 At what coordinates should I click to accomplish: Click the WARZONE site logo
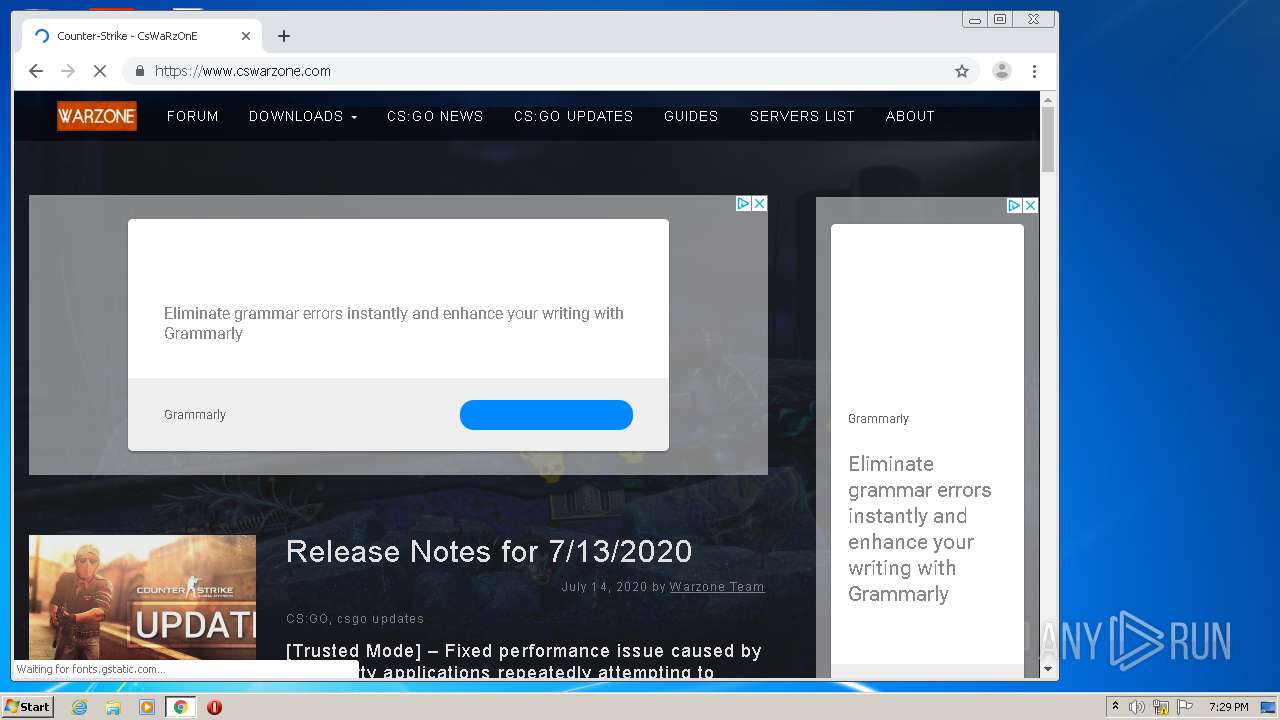click(x=97, y=116)
